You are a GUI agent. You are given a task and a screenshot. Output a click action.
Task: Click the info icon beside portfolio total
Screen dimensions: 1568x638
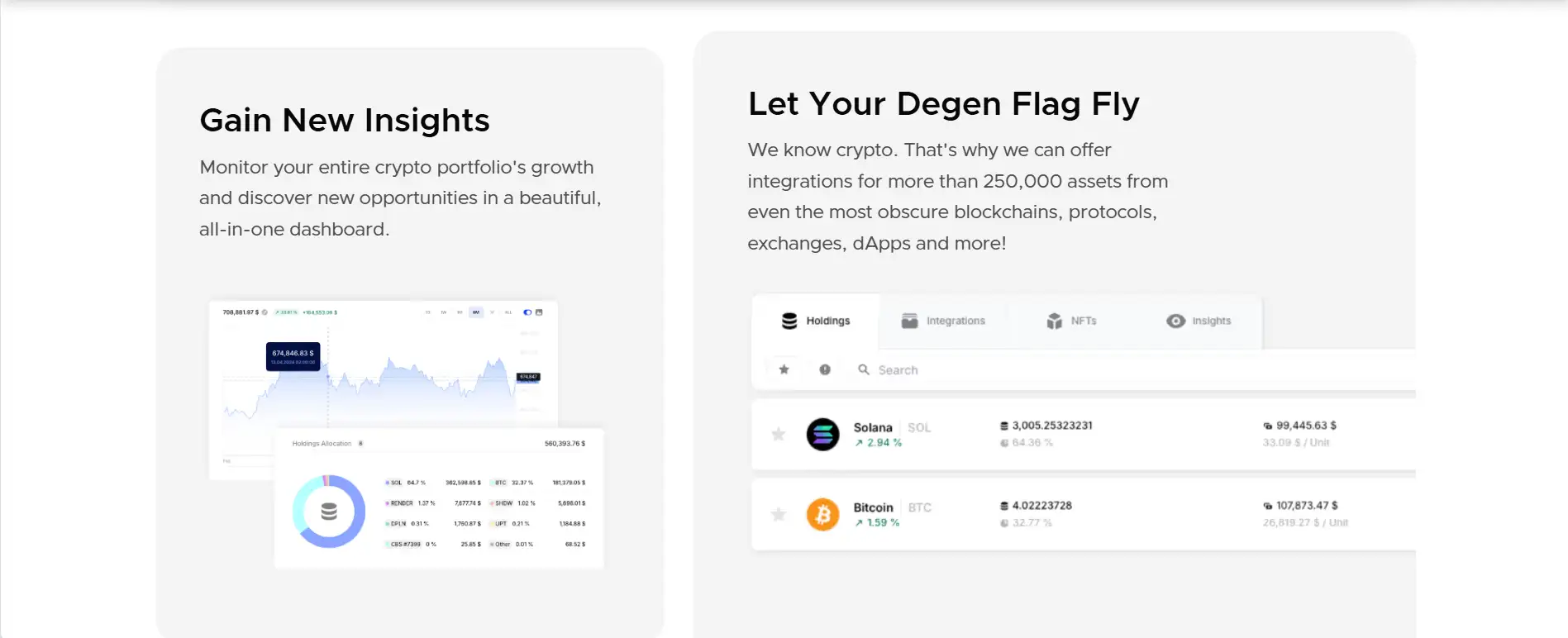265,312
